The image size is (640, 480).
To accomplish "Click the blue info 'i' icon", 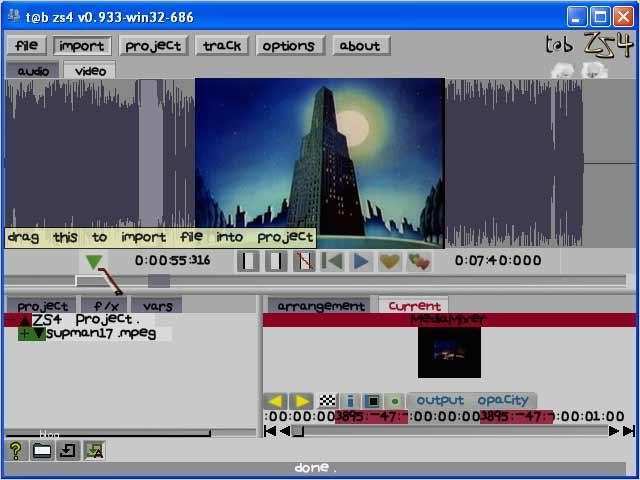I will click(350, 401).
